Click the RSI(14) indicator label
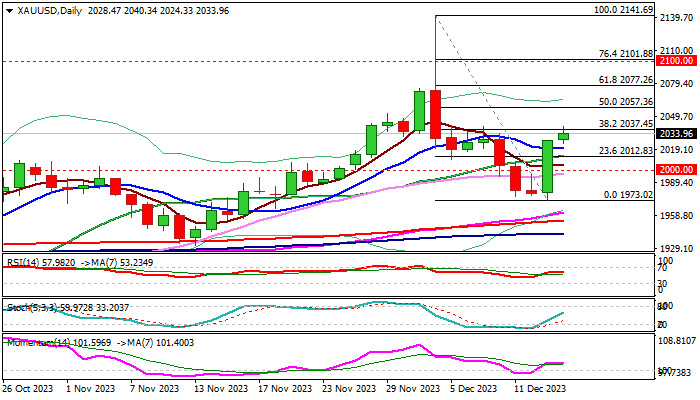Screen dimensions: 700x400 [24, 262]
